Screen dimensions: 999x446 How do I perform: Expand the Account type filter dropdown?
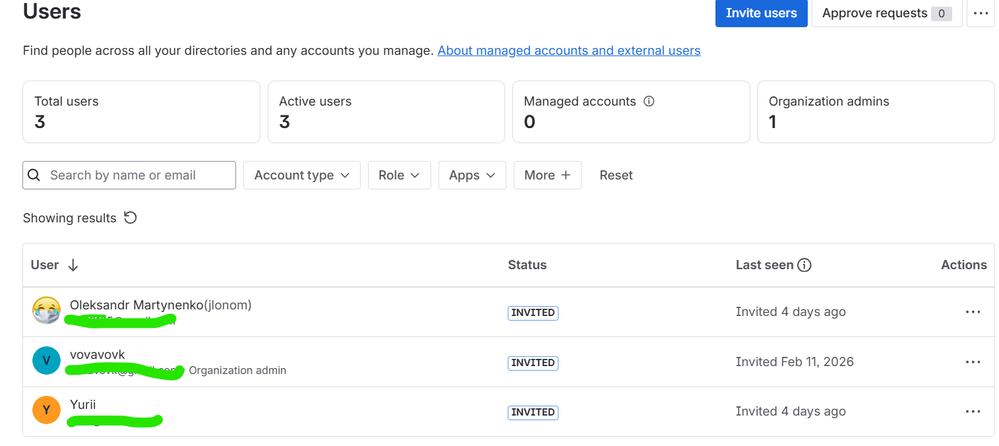pos(302,175)
